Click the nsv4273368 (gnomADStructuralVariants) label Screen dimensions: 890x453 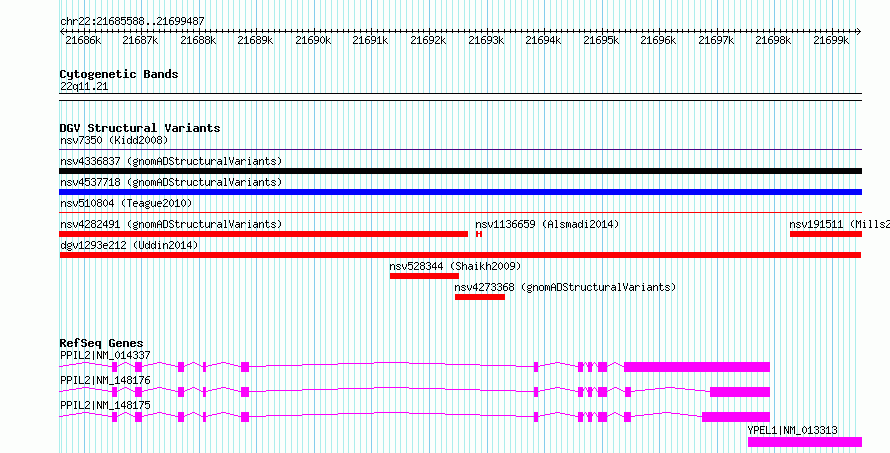pos(565,287)
